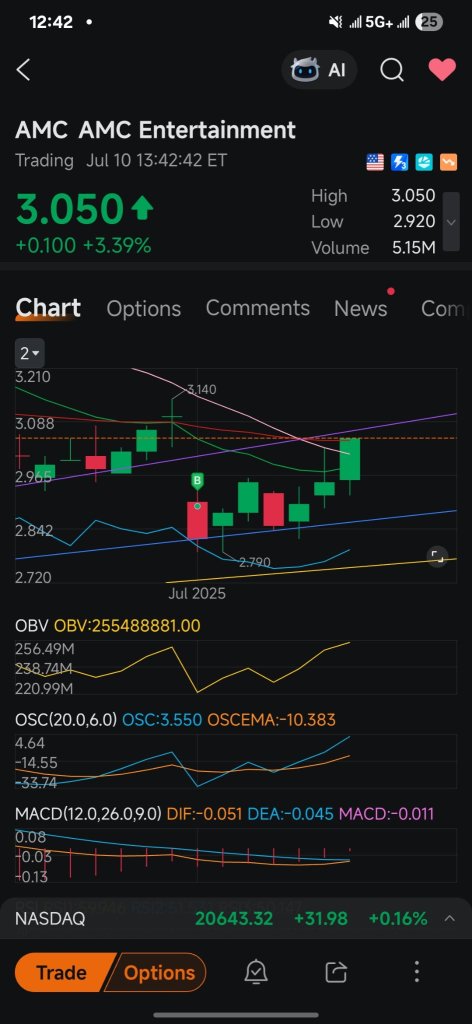The image size is (472, 1024).
Task: Tap the US flag market icon
Action: click(375, 162)
